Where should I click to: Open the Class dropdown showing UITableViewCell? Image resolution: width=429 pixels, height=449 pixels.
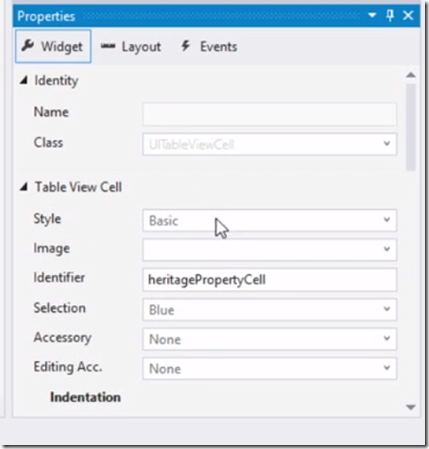point(269,144)
